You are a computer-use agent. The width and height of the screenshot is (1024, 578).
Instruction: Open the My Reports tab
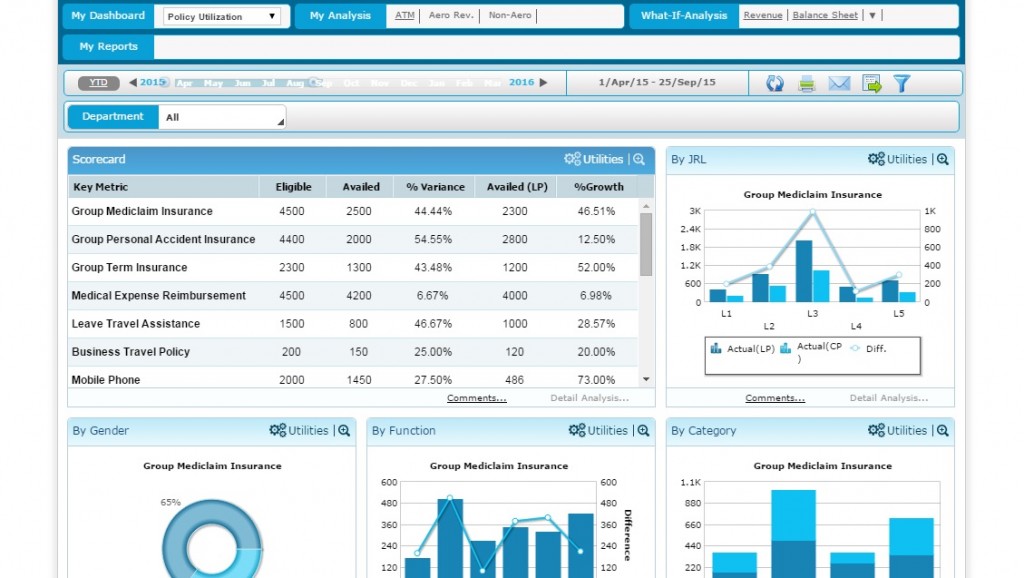coord(108,46)
